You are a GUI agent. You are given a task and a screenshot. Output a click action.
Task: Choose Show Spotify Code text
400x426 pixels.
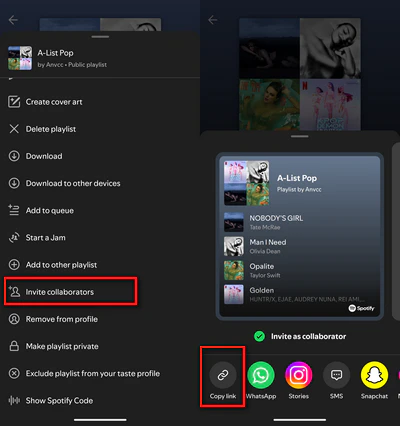[x=59, y=400]
